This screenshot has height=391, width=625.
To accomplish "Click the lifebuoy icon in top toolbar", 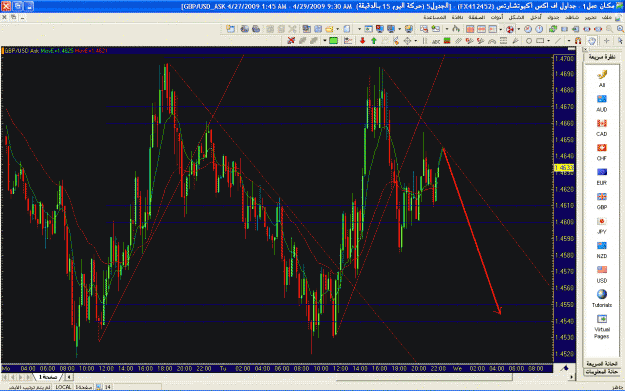I will point(510,29).
